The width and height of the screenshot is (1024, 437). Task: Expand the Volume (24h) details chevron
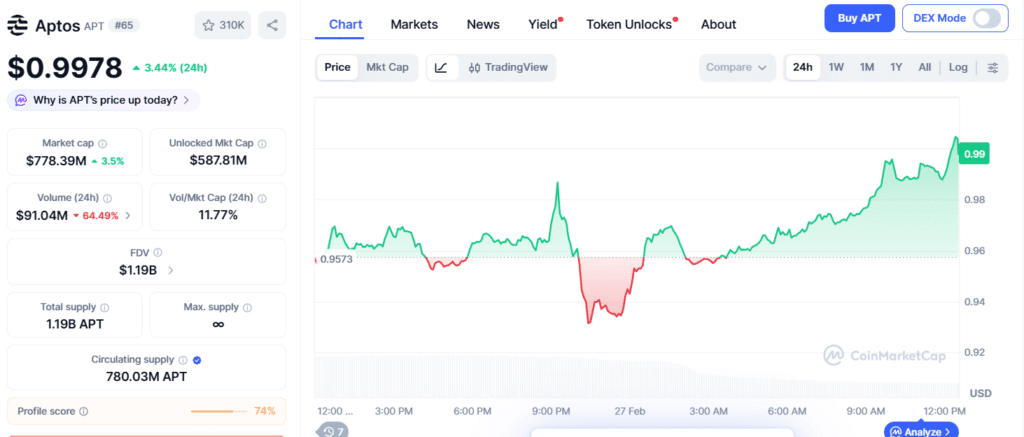pos(128,215)
